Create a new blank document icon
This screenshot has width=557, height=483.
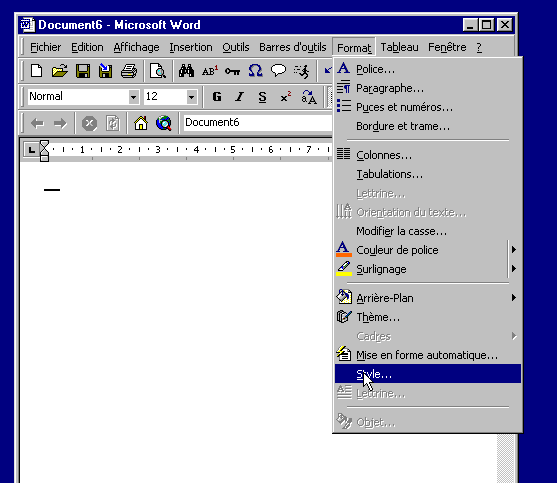[x=36, y=71]
